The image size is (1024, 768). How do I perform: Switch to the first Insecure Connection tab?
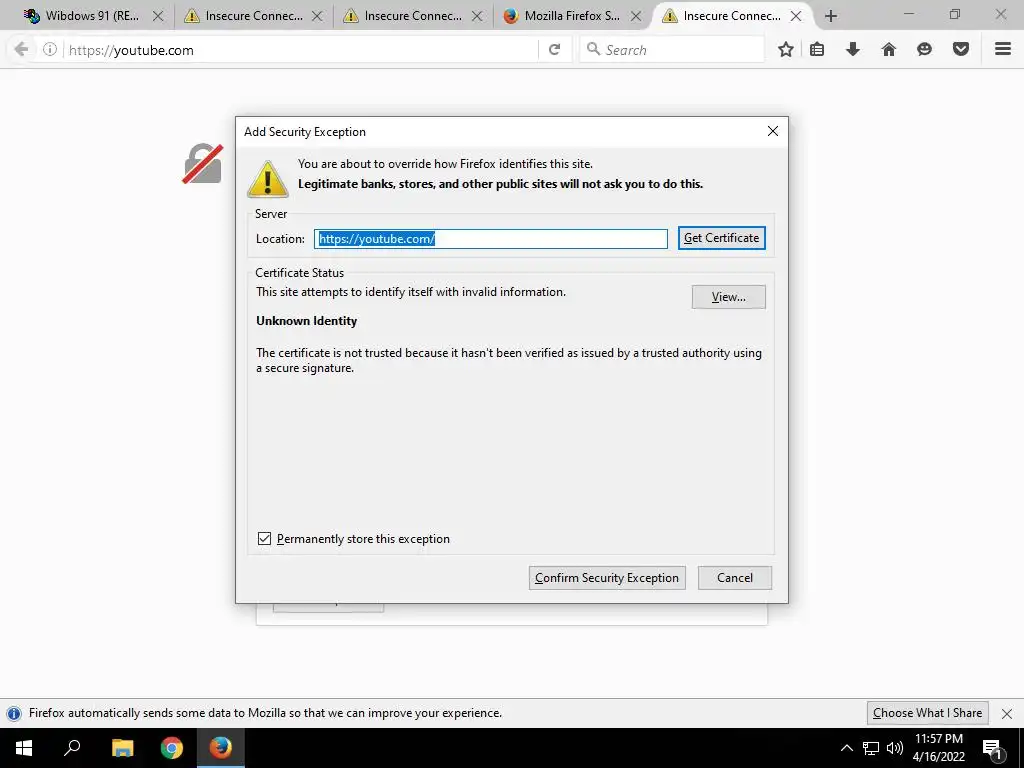(253, 16)
